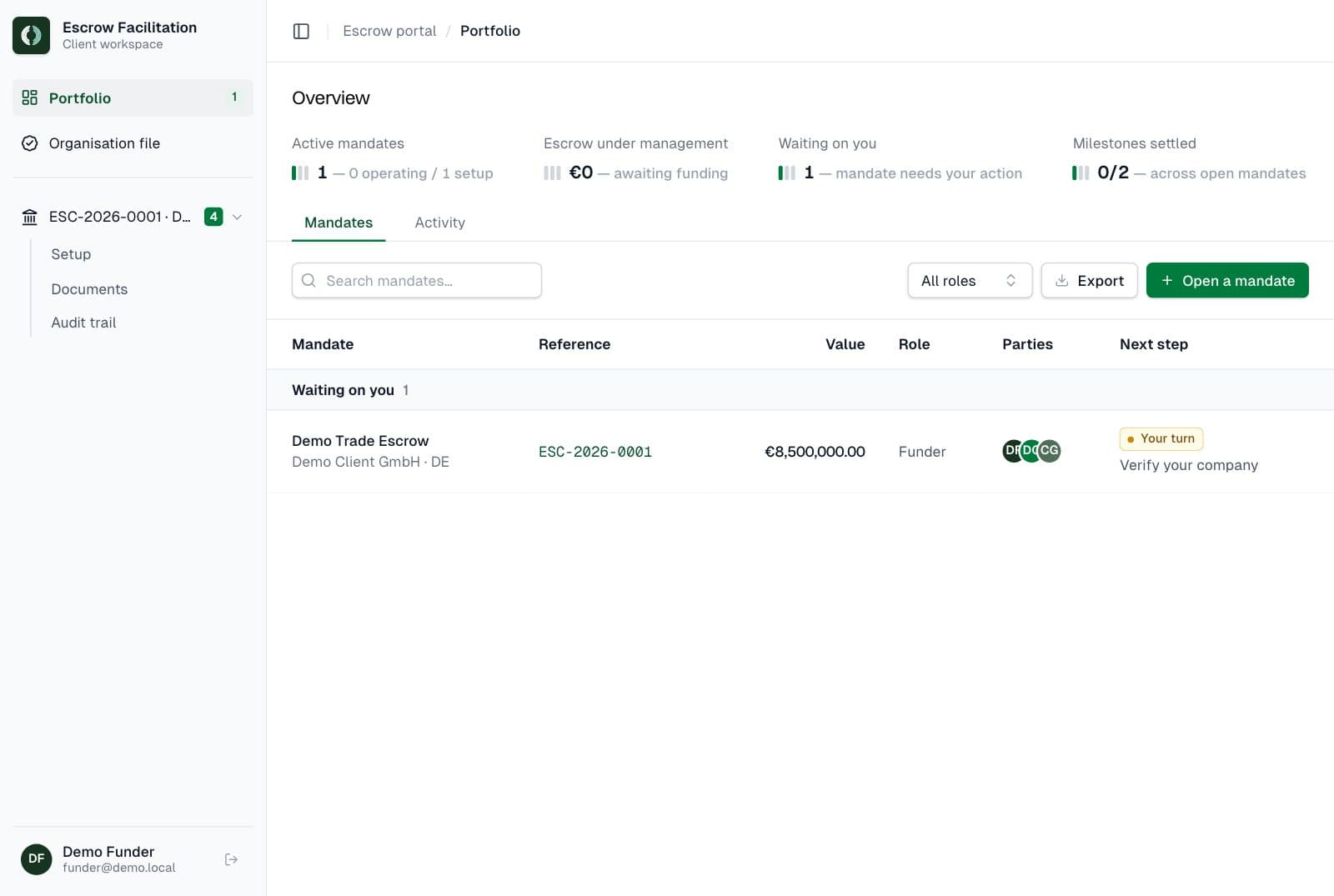1334x896 pixels.
Task: Click the Milestones settled bar indicator
Action: pyautogui.click(x=1081, y=173)
